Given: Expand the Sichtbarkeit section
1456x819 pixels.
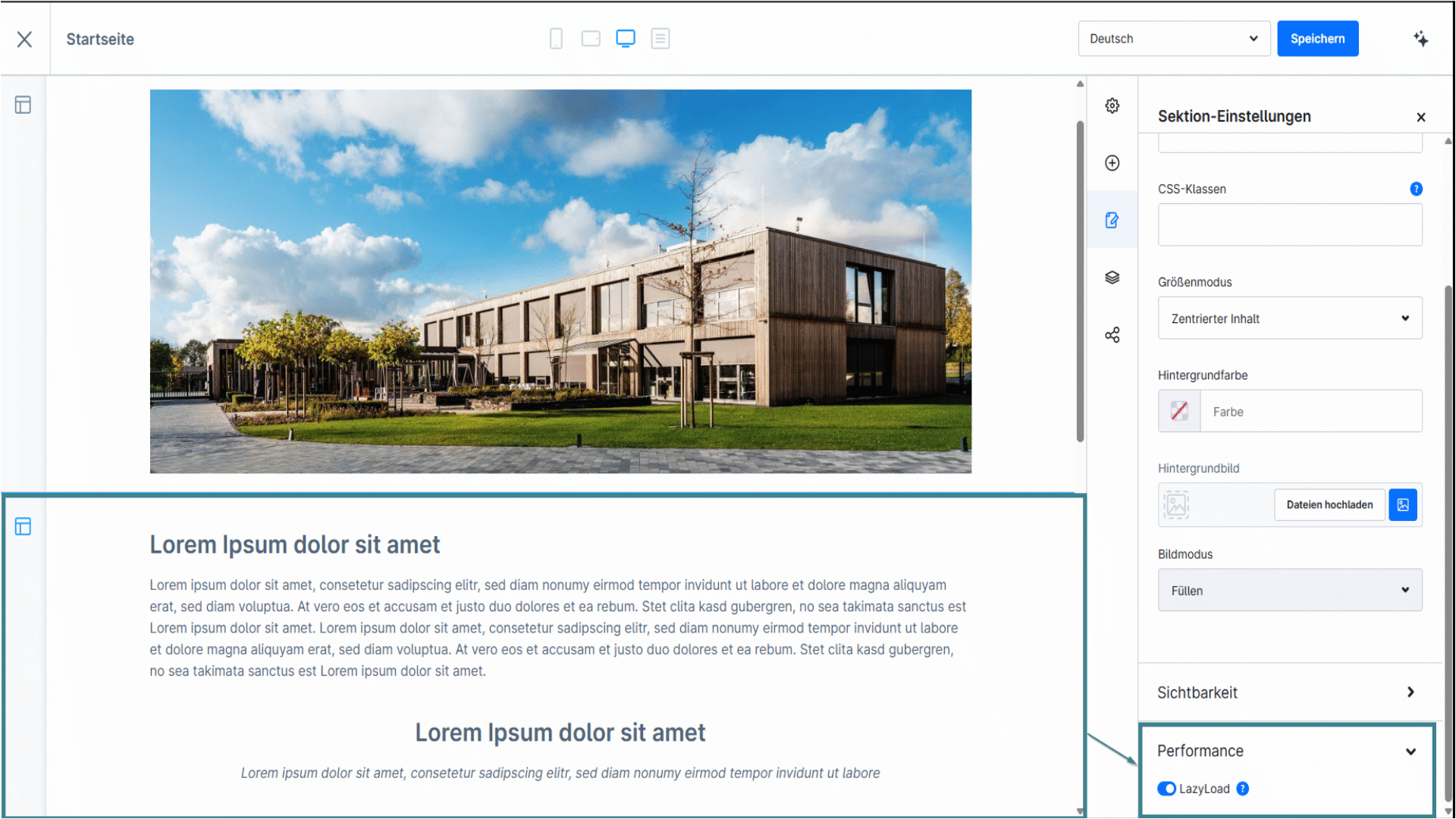Looking at the screenshot, I should point(1289,692).
